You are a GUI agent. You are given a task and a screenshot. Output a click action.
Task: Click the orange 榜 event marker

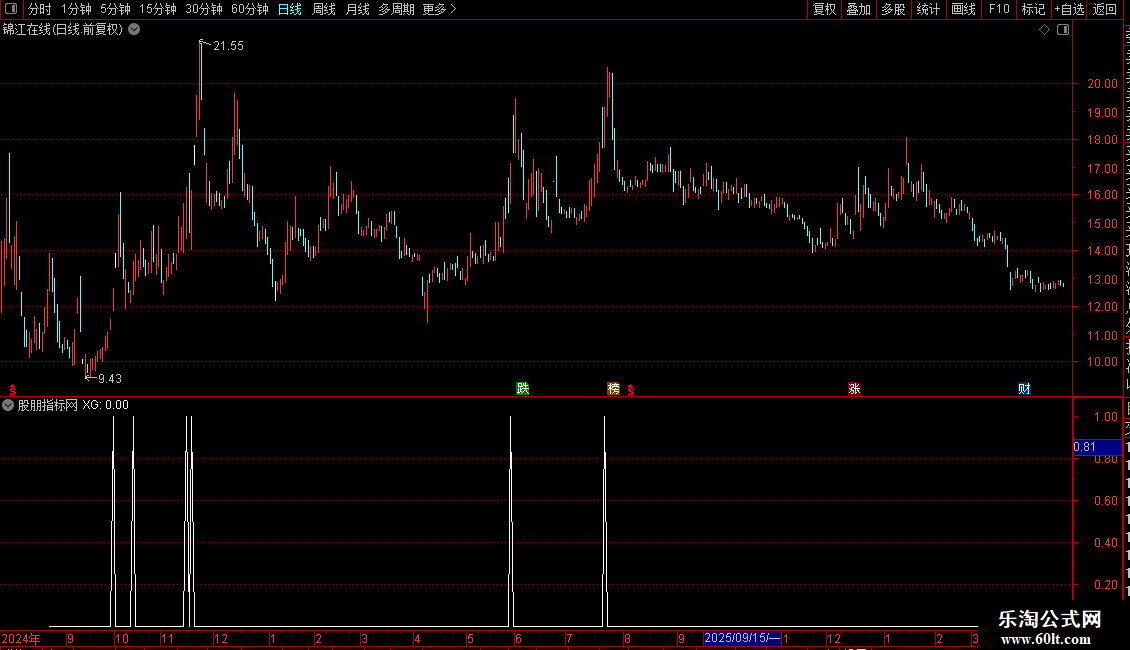613,388
